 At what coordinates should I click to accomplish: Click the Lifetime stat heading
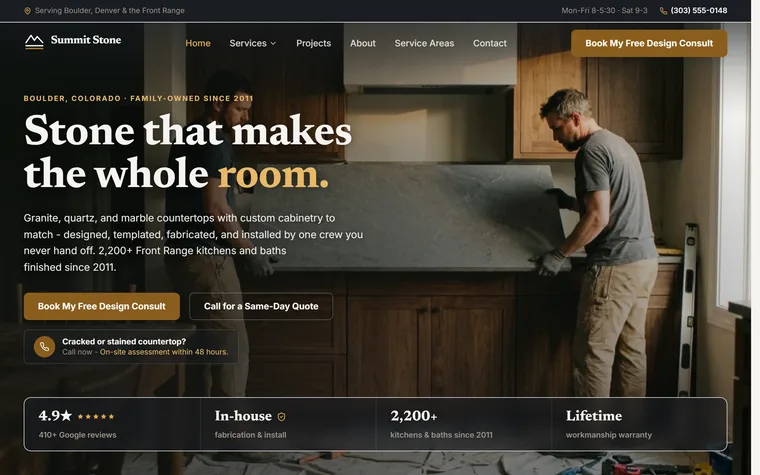pos(594,416)
